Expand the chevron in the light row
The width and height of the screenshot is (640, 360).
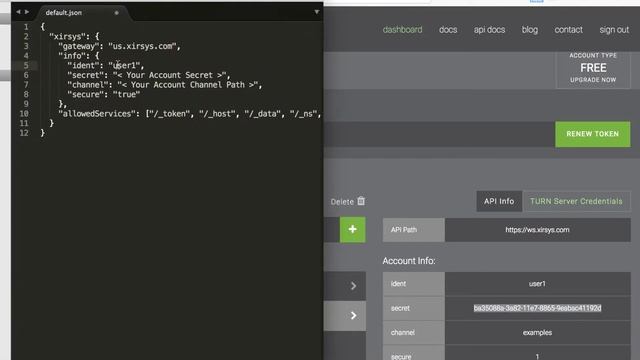tap(353, 316)
